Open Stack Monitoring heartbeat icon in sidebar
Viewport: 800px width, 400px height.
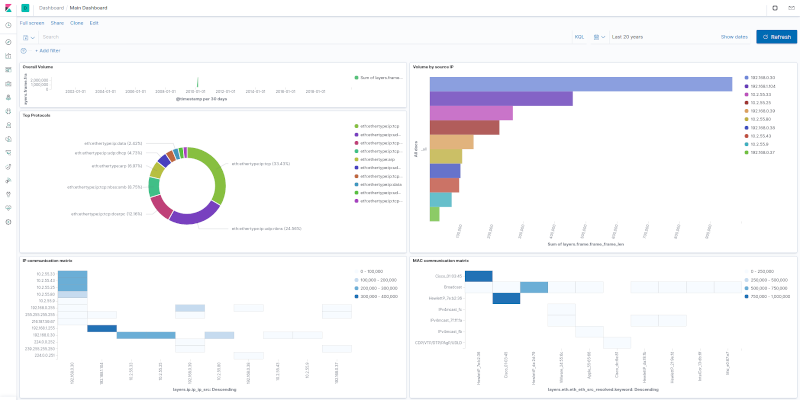[x=8, y=208]
